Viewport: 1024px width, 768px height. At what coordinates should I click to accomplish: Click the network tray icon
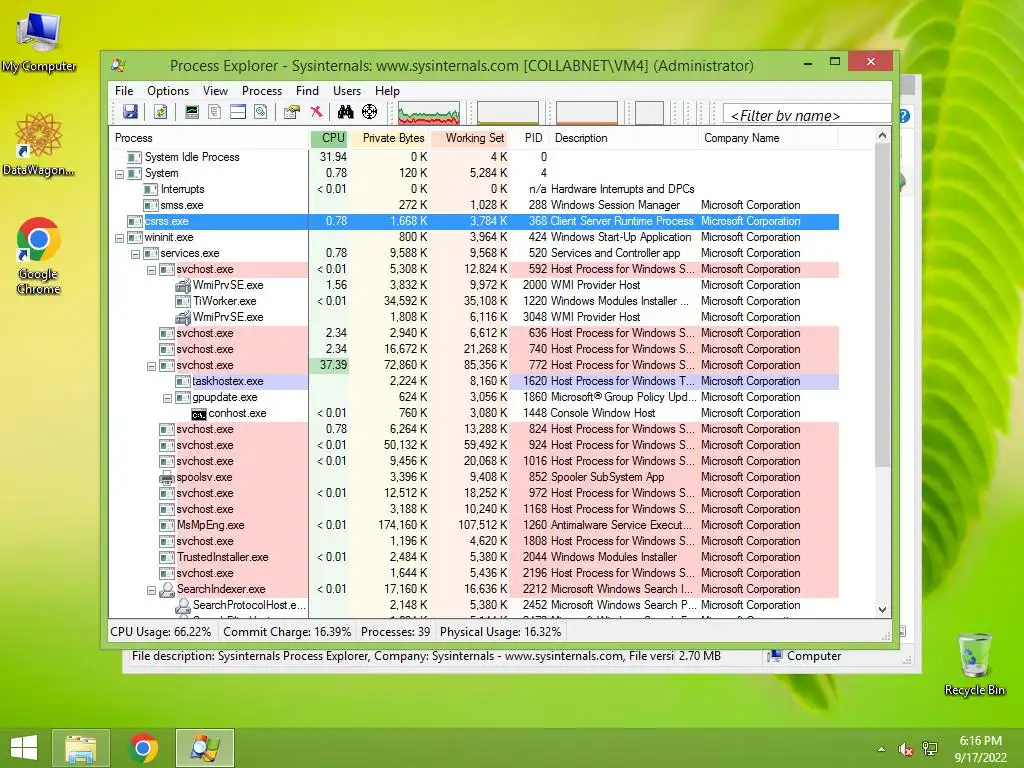coord(930,749)
